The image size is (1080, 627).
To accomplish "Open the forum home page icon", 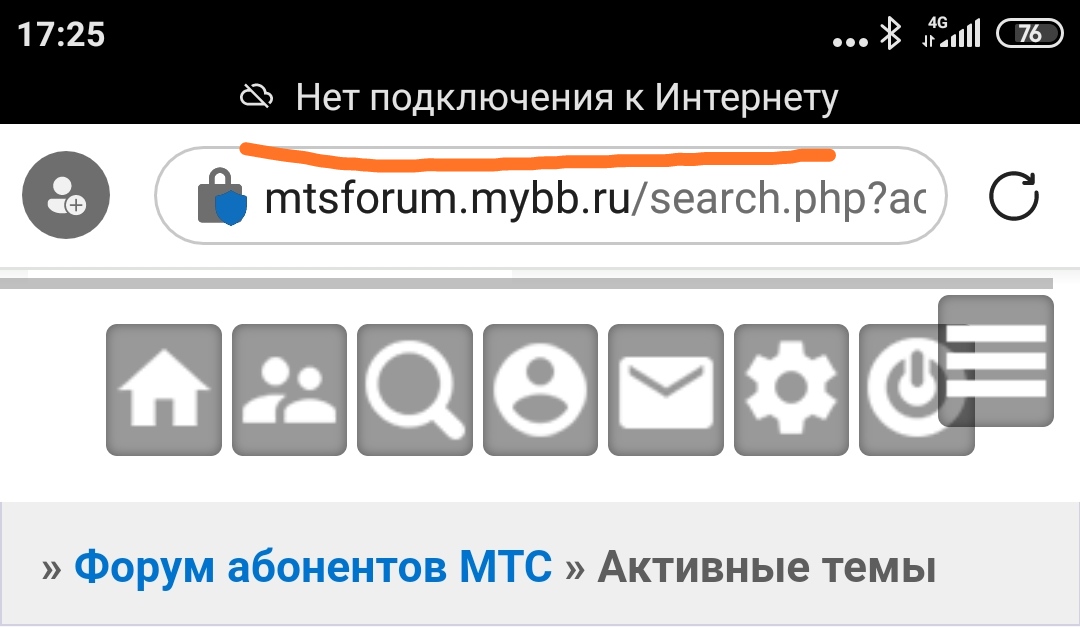I will (x=164, y=390).
